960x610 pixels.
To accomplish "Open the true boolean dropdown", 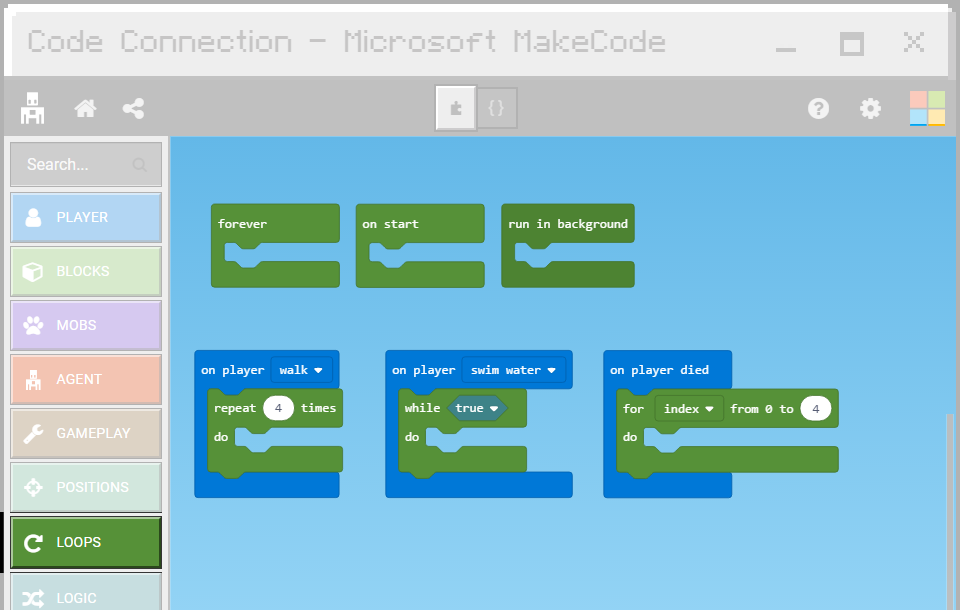I will click(477, 408).
